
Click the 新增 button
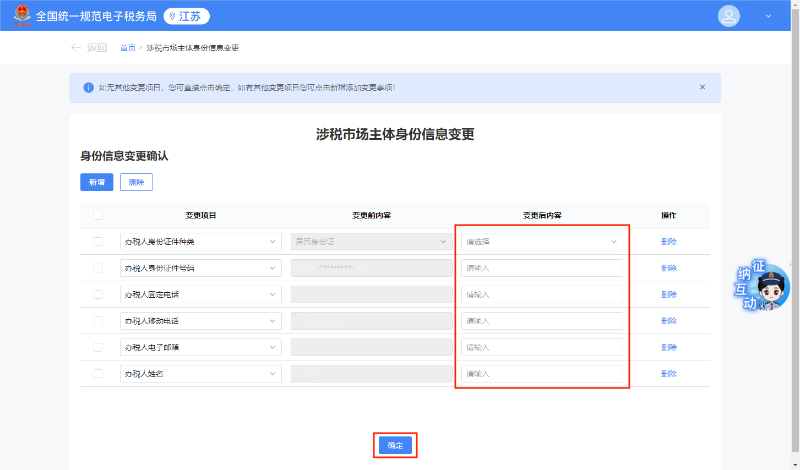[96, 182]
